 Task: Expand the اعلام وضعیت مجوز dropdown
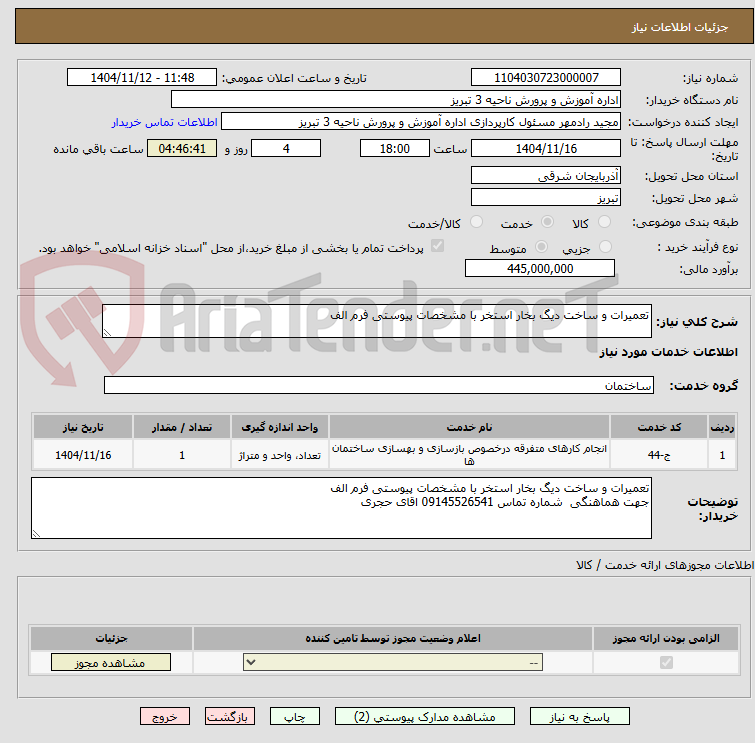(393, 663)
